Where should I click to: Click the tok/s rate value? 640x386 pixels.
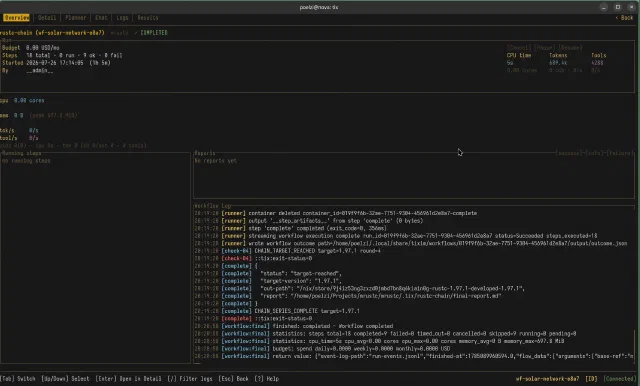click(x=33, y=131)
